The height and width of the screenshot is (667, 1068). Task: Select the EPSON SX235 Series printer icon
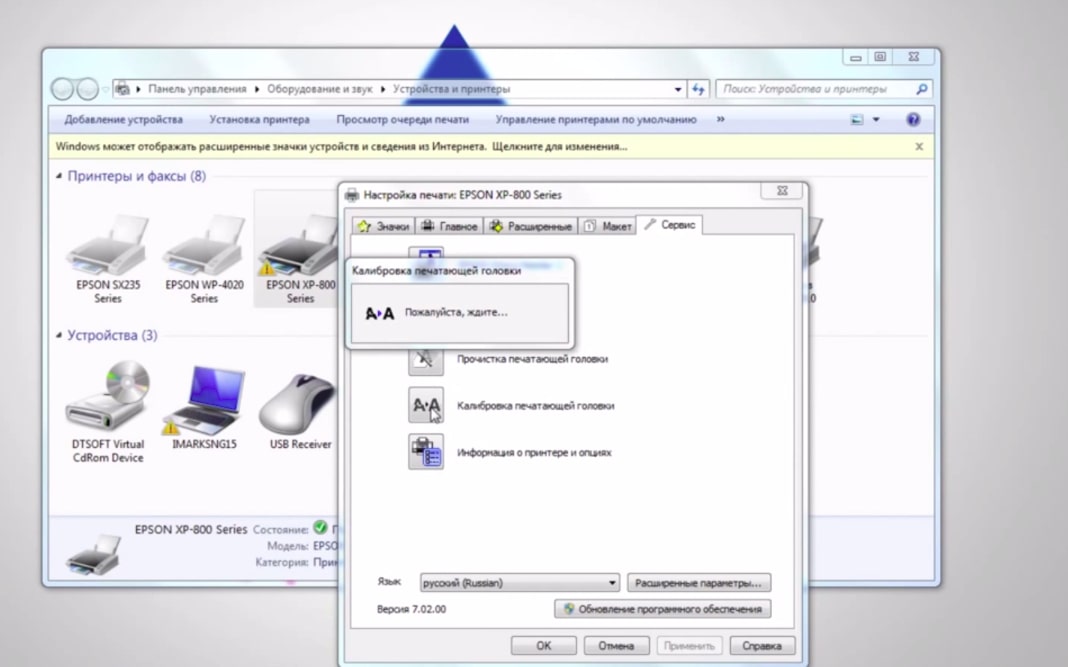click(x=108, y=245)
